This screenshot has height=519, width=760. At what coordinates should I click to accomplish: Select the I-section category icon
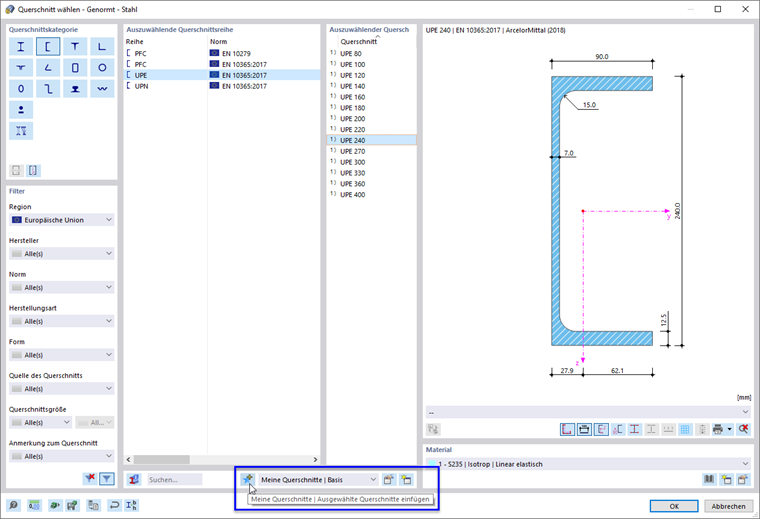tap(21, 47)
